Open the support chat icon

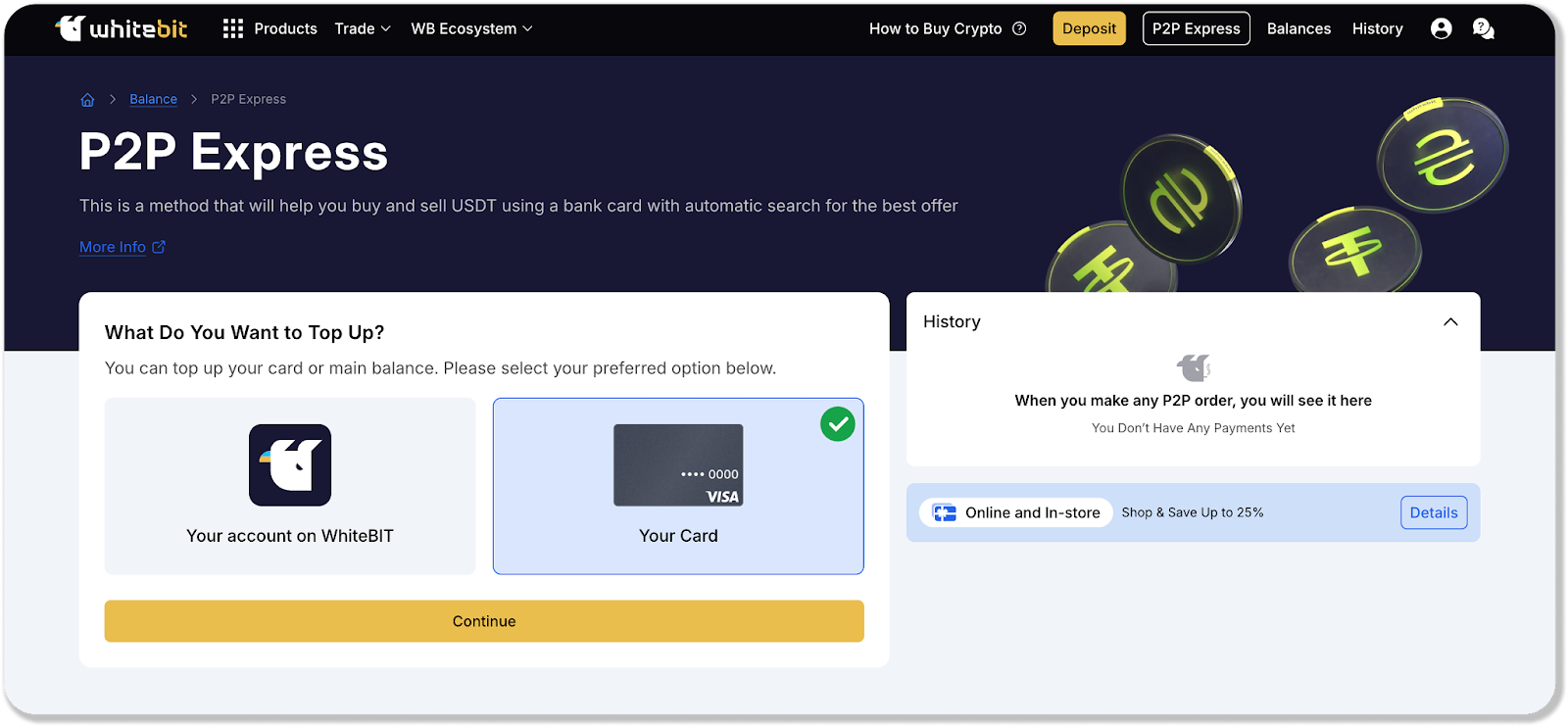point(1483,28)
